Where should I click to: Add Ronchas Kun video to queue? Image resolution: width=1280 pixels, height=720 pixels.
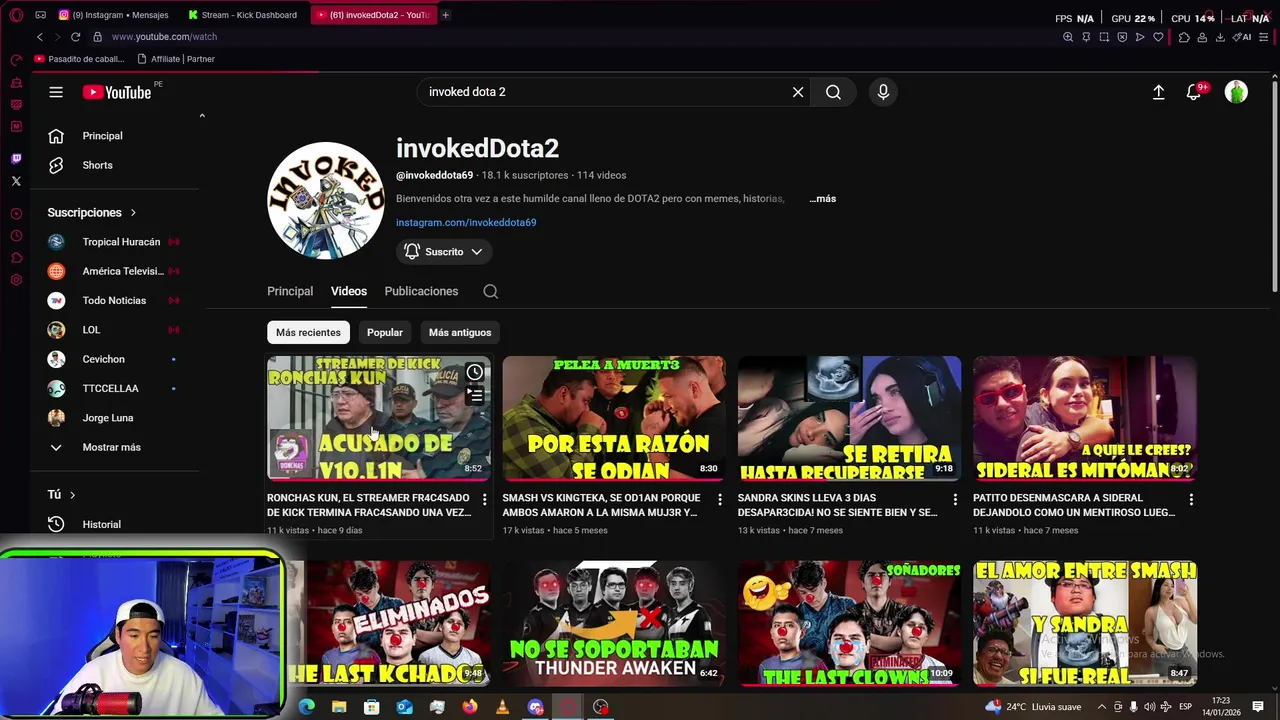tap(474, 396)
